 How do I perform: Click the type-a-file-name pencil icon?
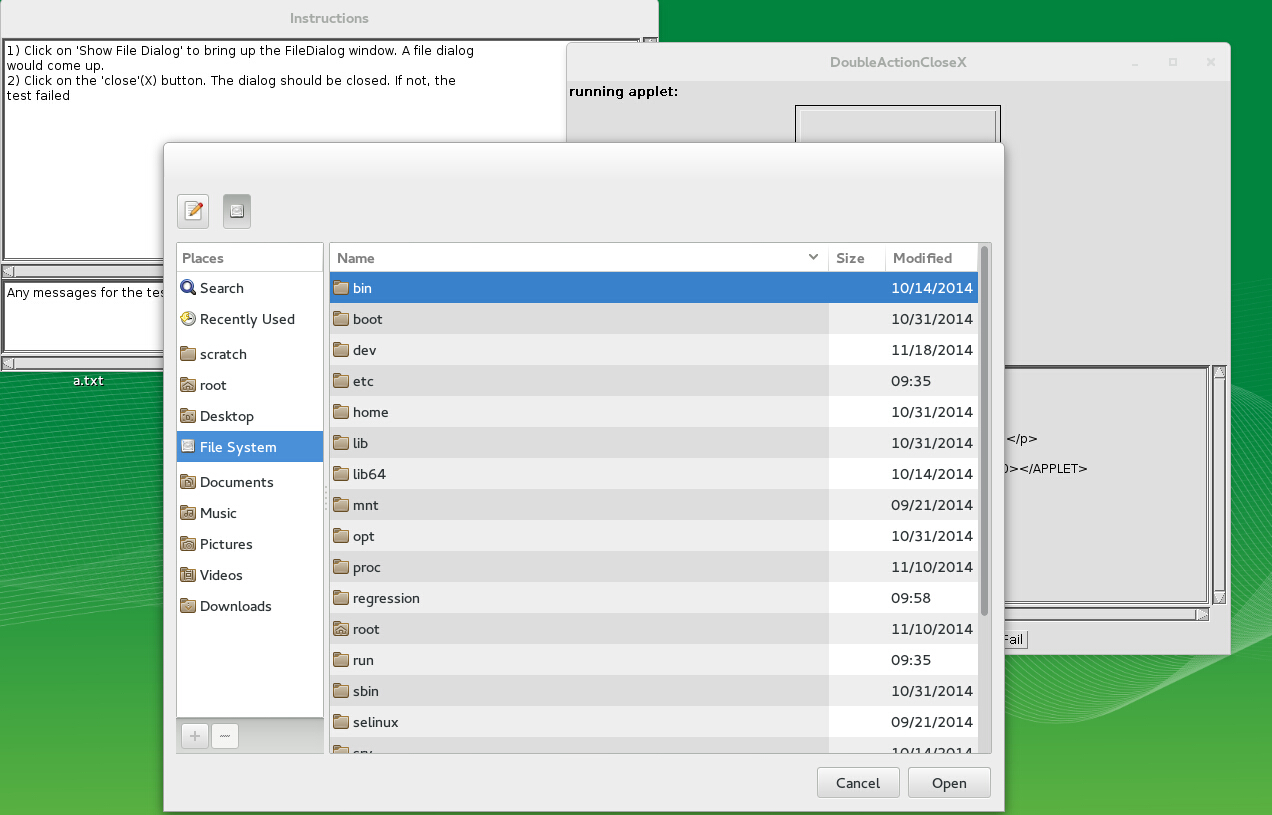point(193,211)
